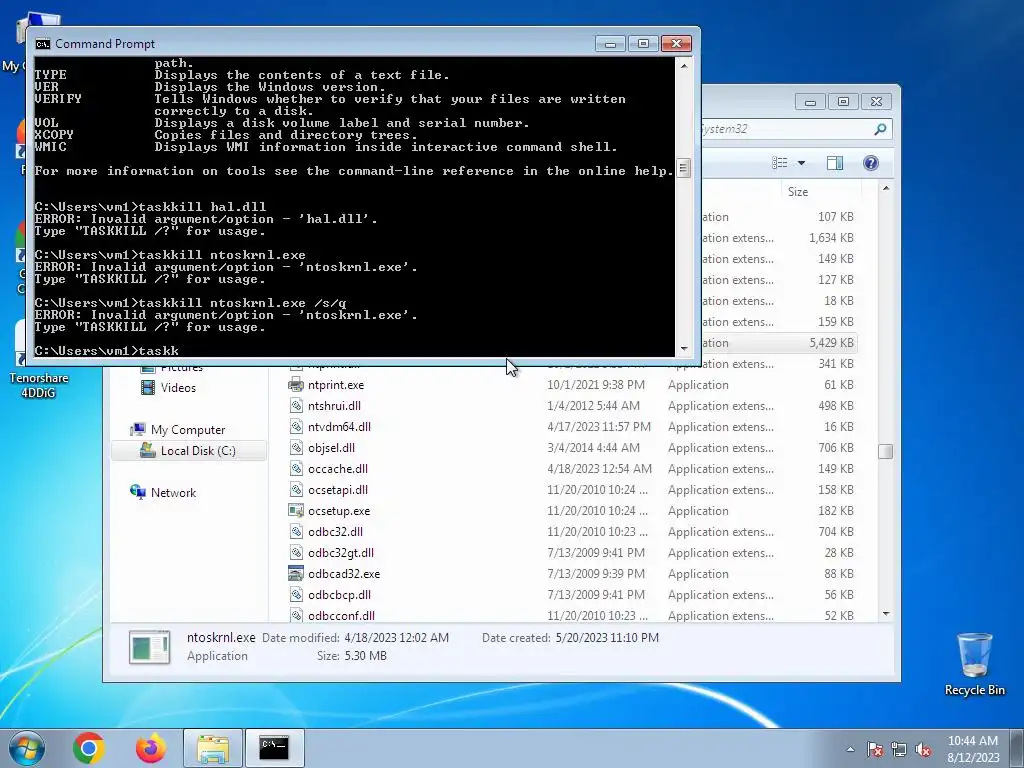The image size is (1024, 768).
Task: Click the 1,634 KB size cell
Action: pos(831,238)
